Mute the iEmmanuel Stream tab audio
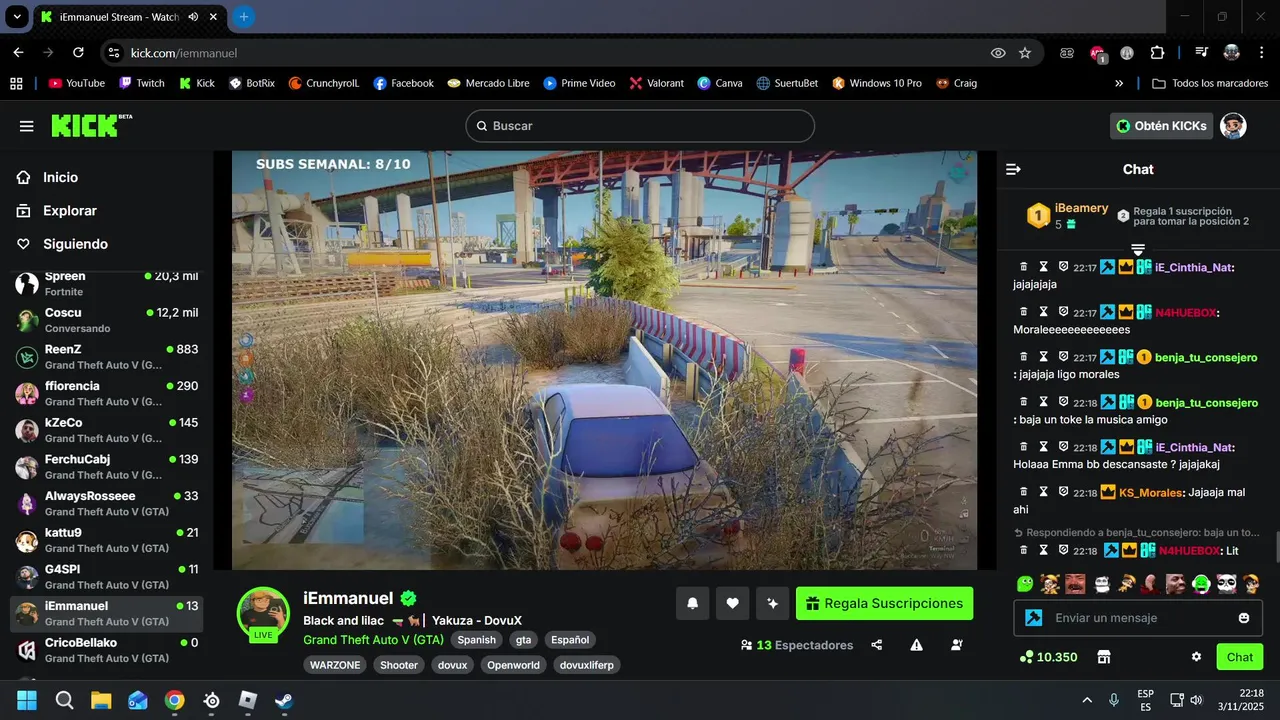The width and height of the screenshot is (1280, 720). click(192, 17)
